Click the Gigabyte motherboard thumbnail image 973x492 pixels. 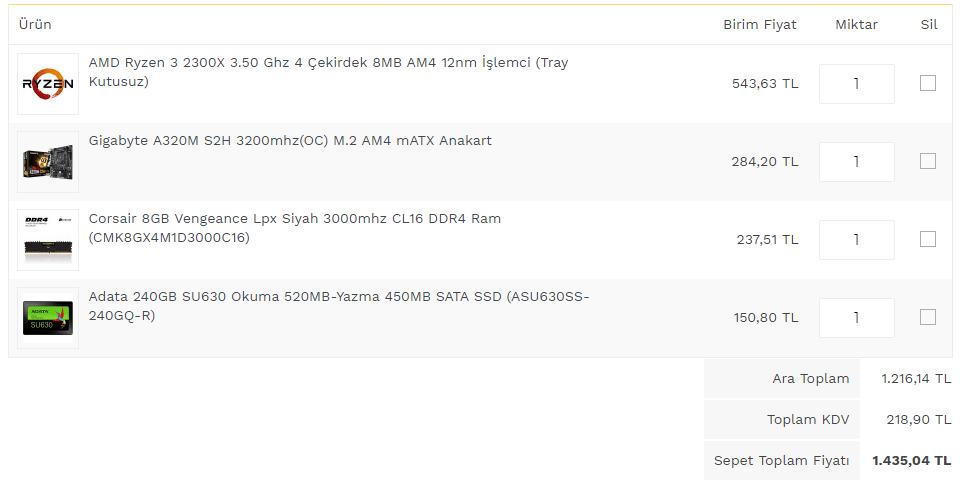tap(48, 162)
